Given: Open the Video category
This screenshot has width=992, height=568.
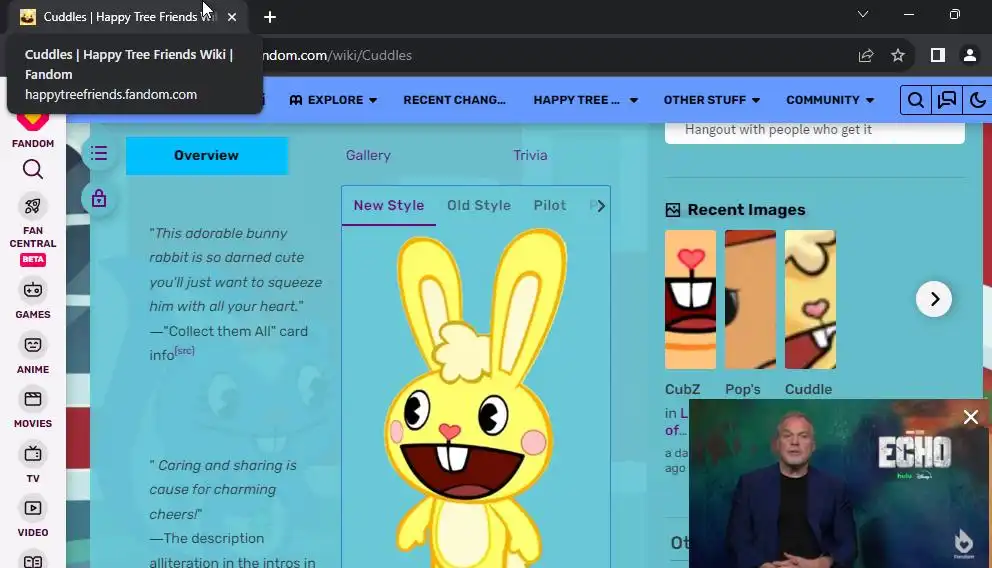Looking at the screenshot, I should [33, 518].
